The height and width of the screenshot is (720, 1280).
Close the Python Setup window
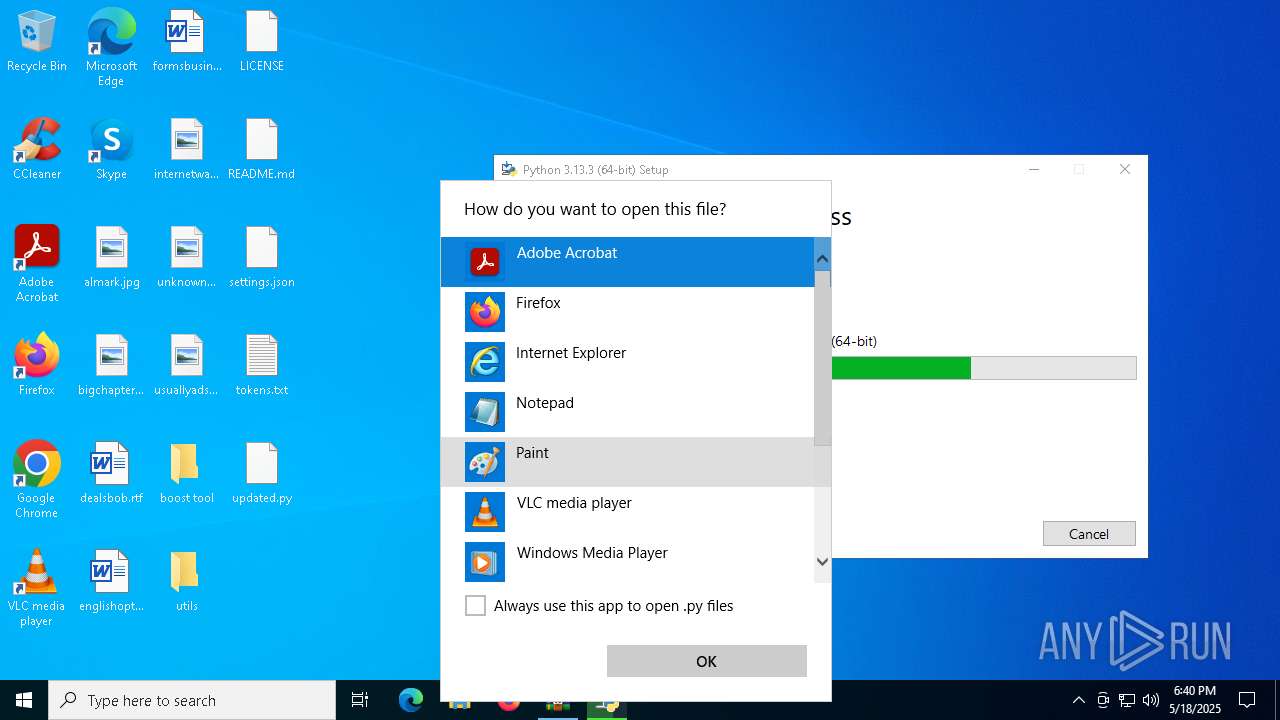[x=1125, y=169]
